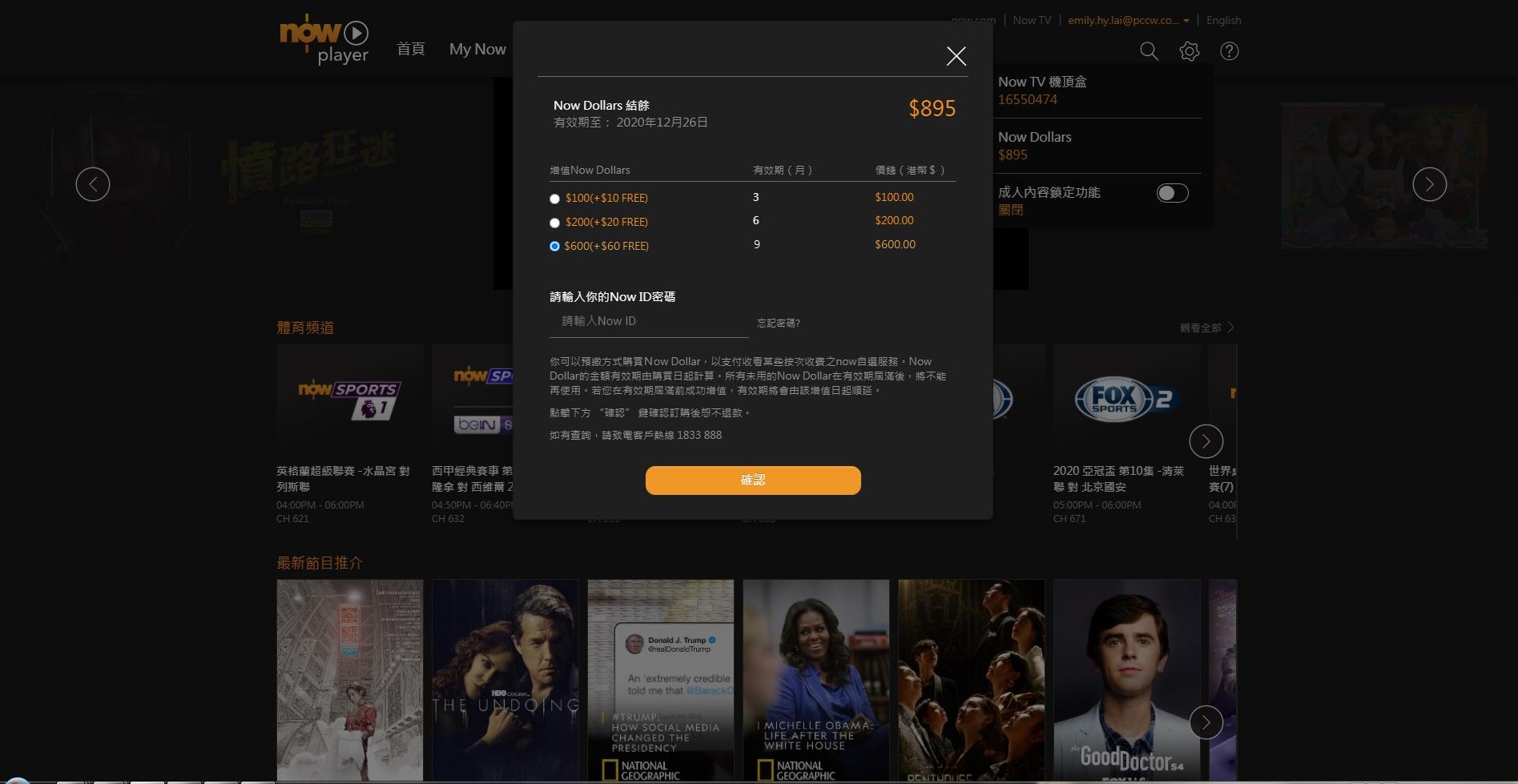The width and height of the screenshot is (1518, 784).
Task: Open the help question mark icon
Action: click(1229, 51)
